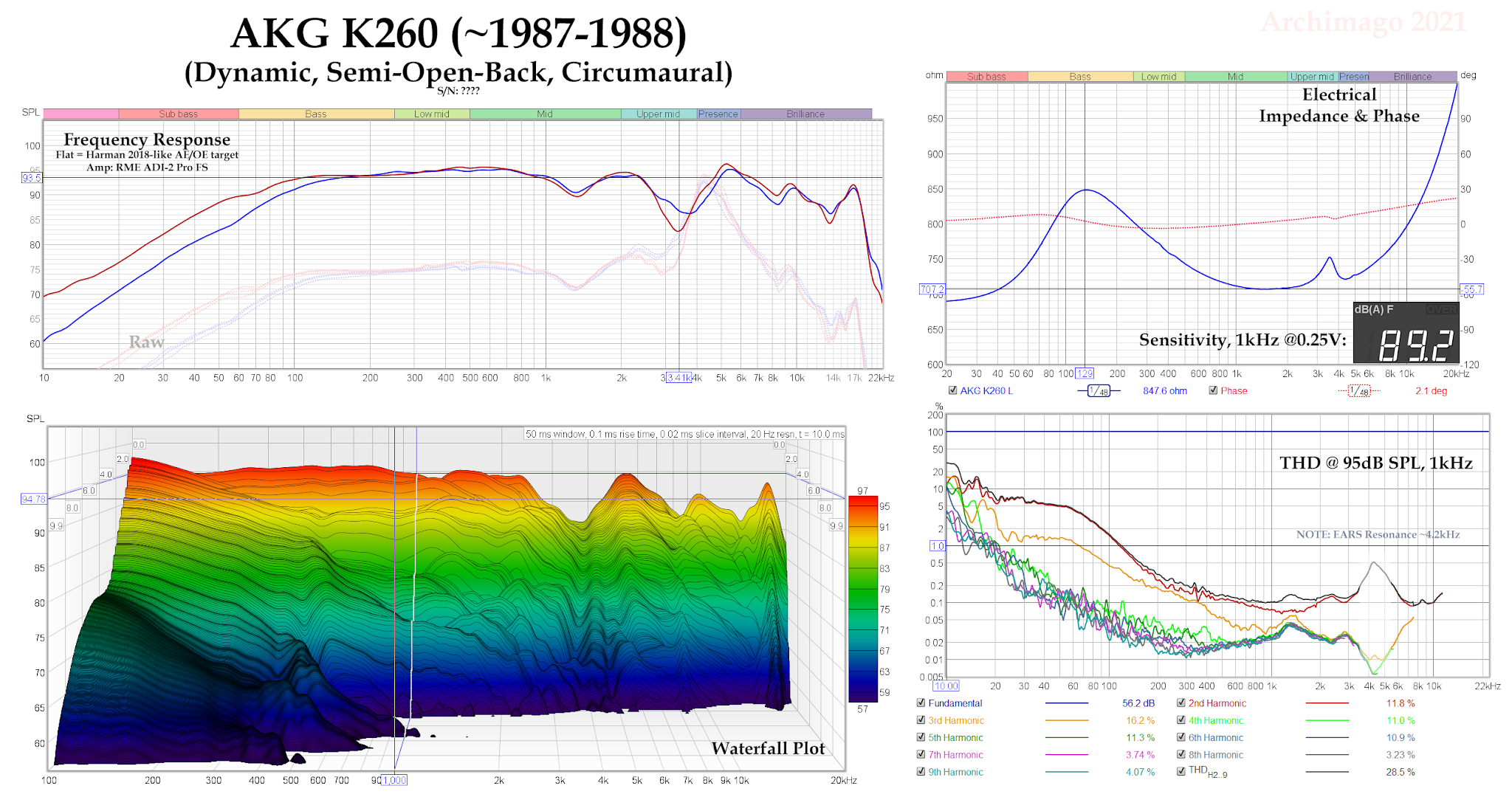
Task: Click the red 1/48 phase smoothing indicator
Action: click(x=1359, y=391)
